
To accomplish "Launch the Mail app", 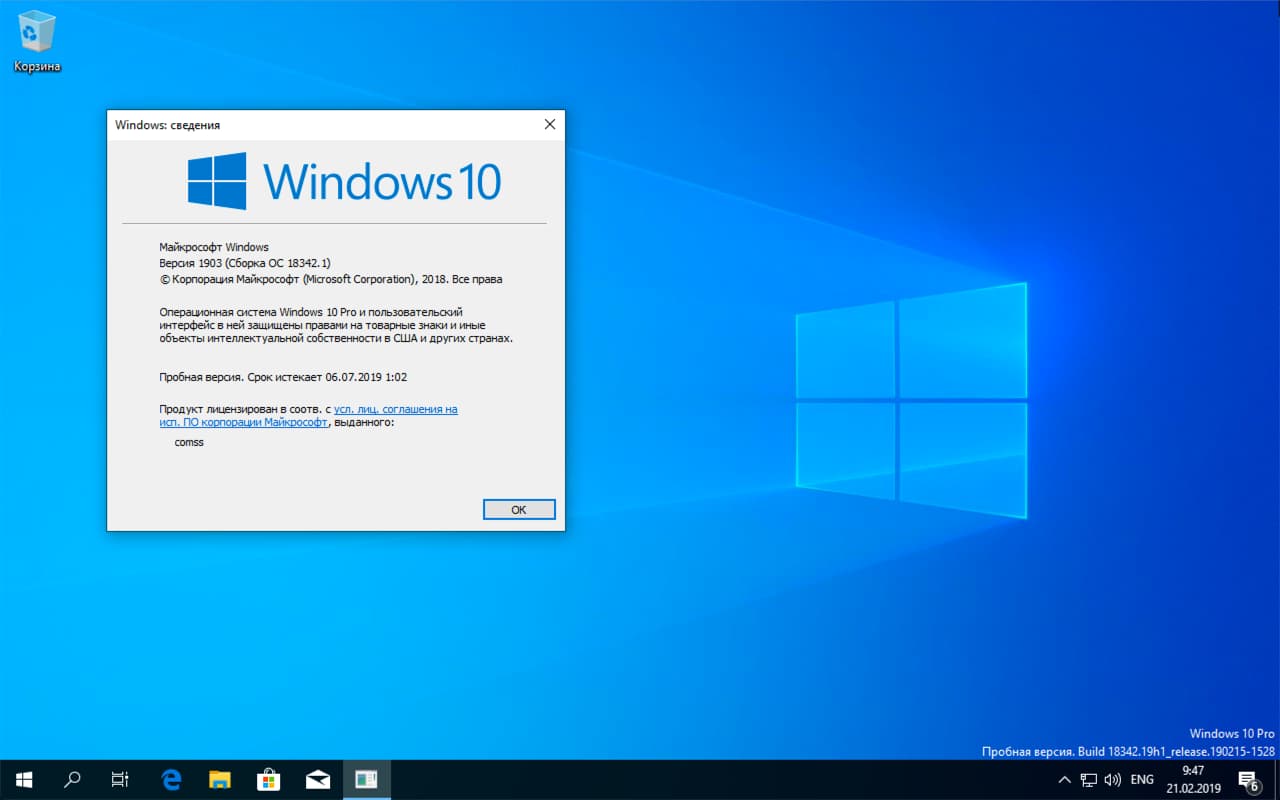I will pyautogui.click(x=317, y=779).
